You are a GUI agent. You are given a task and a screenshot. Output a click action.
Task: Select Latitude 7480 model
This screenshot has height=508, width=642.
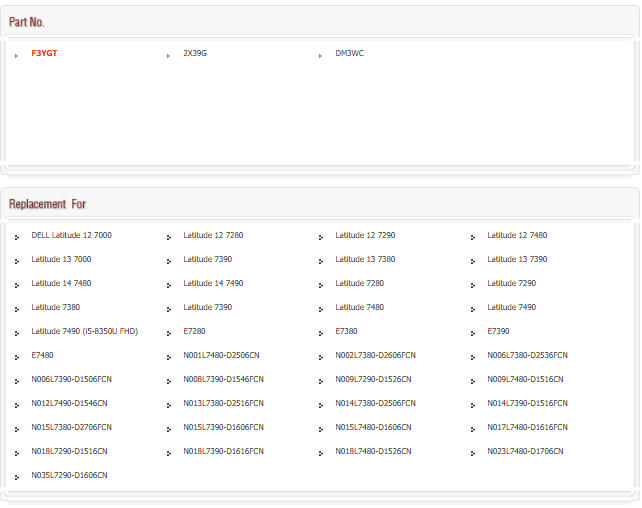tap(359, 307)
